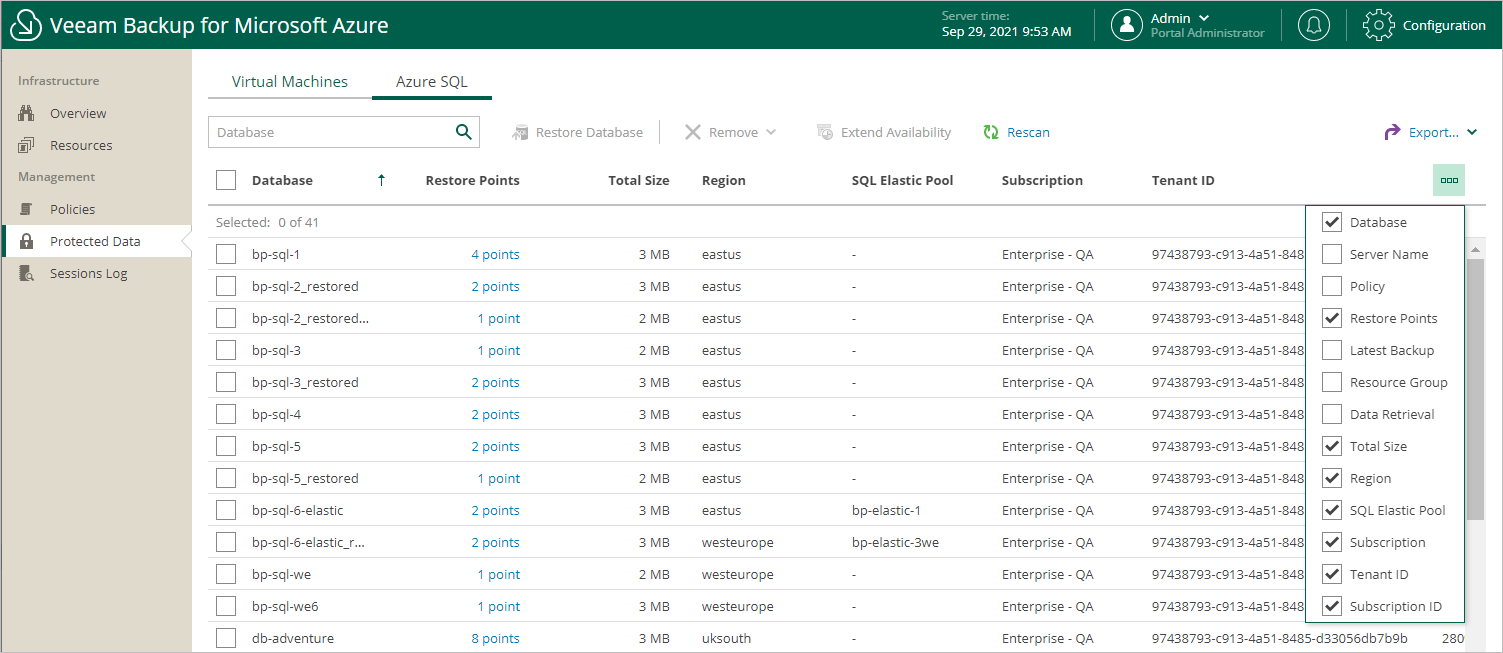
Task: Switch to the Azure SQL tab
Action: pos(432,82)
